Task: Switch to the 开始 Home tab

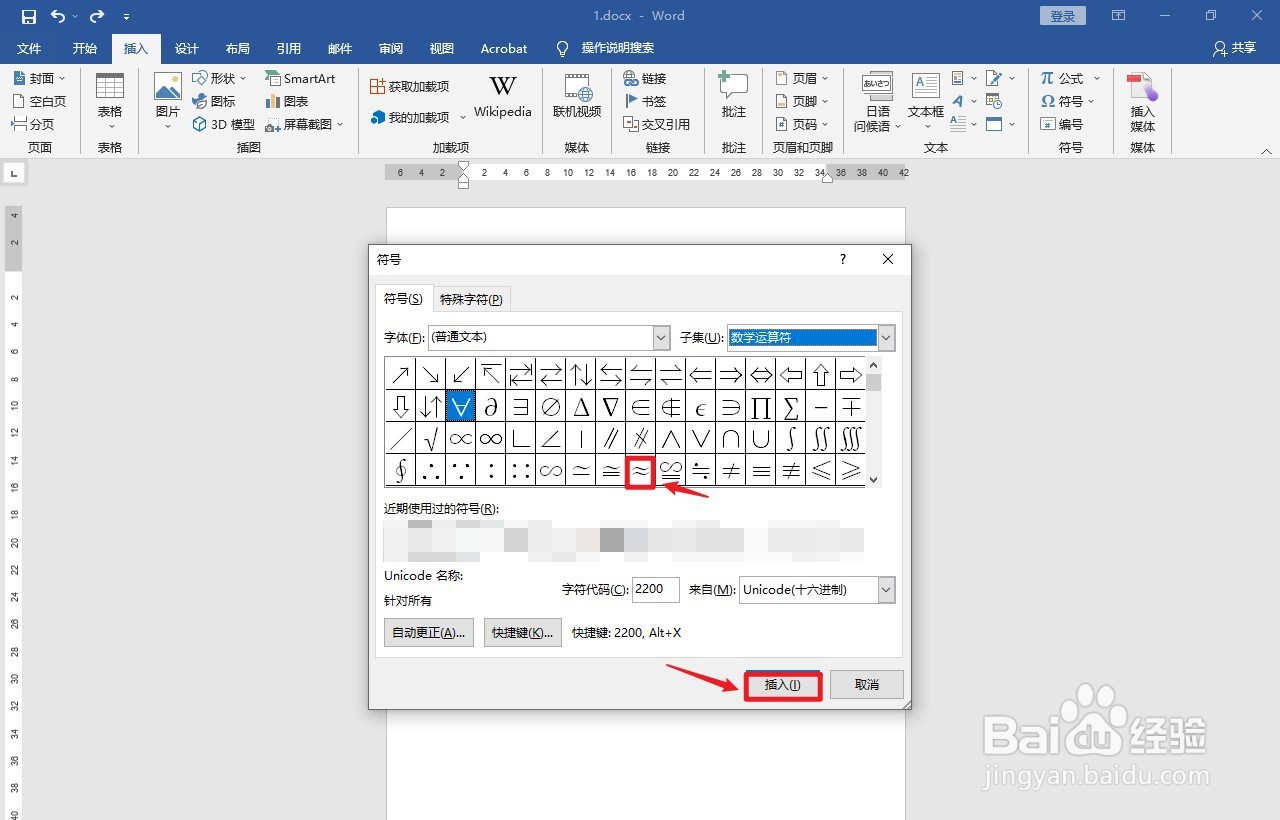Action: (x=85, y=48)
